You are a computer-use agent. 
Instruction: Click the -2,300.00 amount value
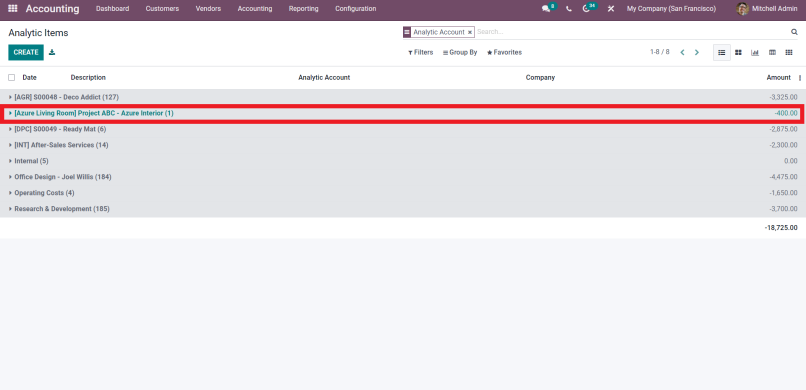[x=783, y=145]
